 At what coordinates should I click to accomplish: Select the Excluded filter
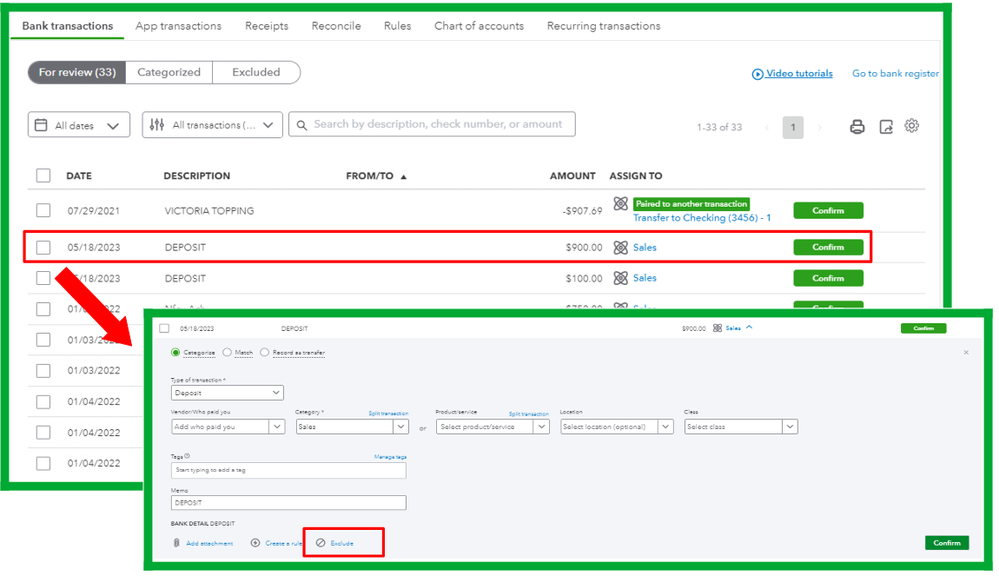pos(256,73)
